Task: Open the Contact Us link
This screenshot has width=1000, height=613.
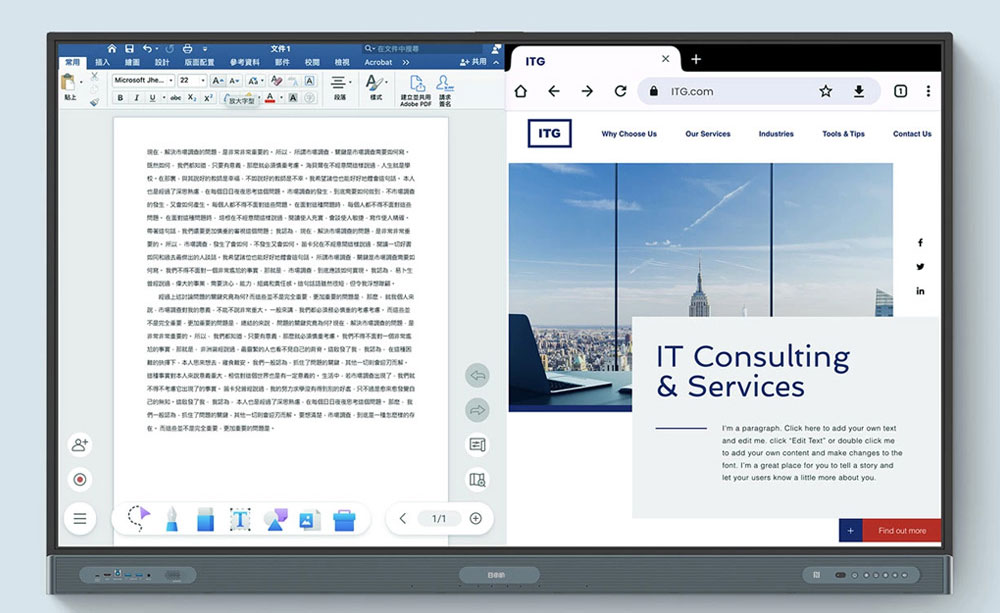Action: coord(911,134)
